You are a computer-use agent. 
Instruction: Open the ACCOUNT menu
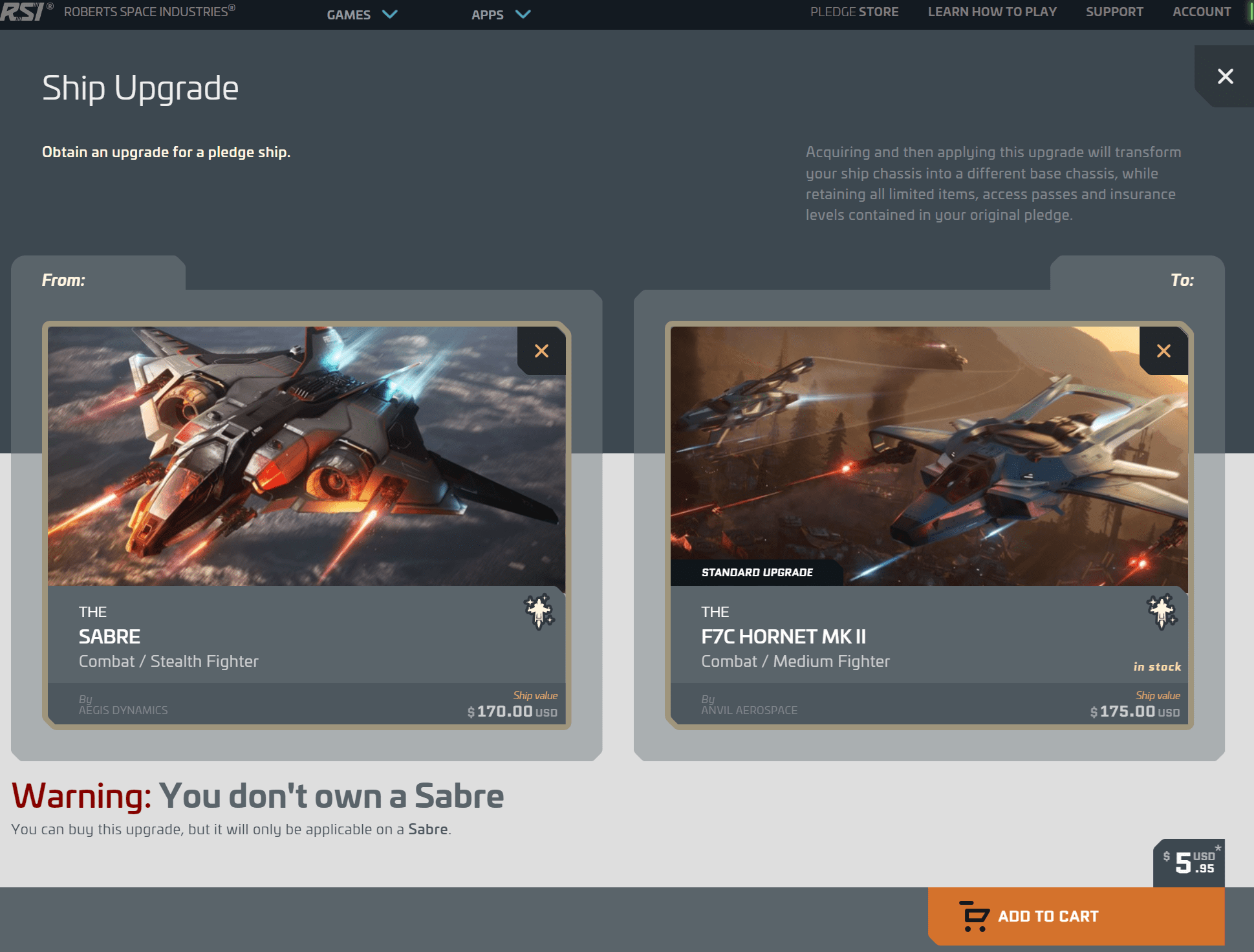[1202, 12]
